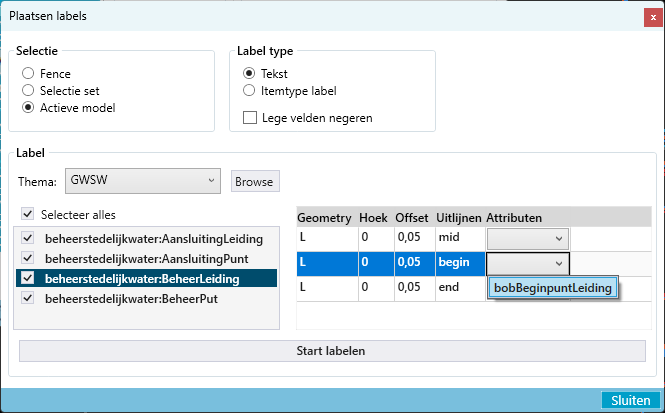Toggle the BeheerLeiding checkbox
Screen dimensions: 665x413
(28, 278)
